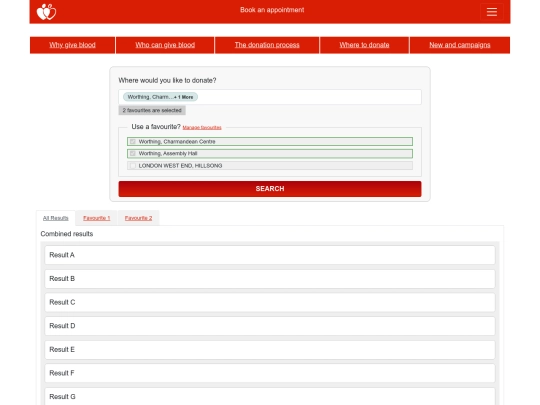Click the Combined results heading

pos(67,234)
